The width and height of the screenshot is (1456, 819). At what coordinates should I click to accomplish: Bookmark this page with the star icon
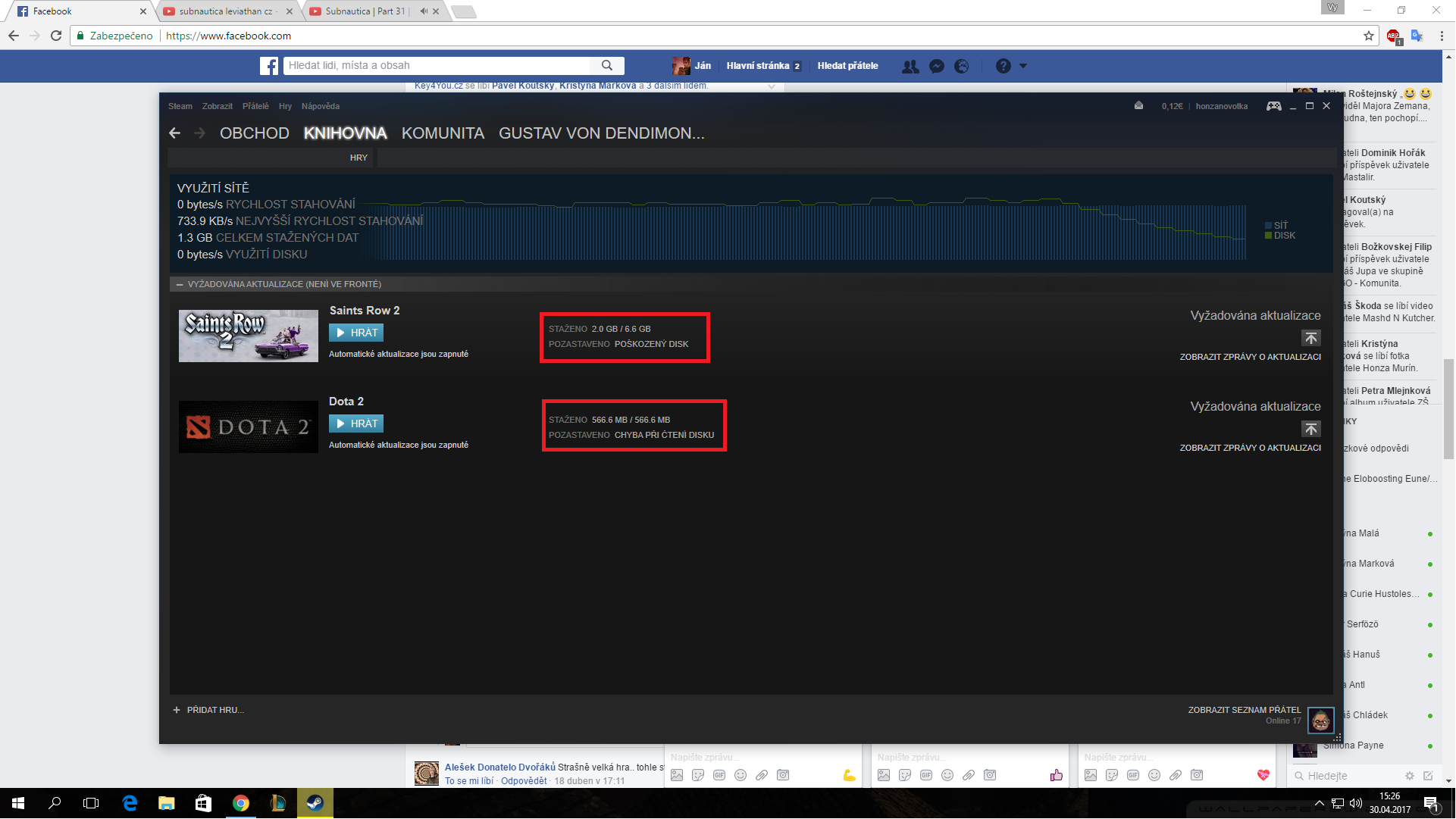click(x=1369, y=36)
